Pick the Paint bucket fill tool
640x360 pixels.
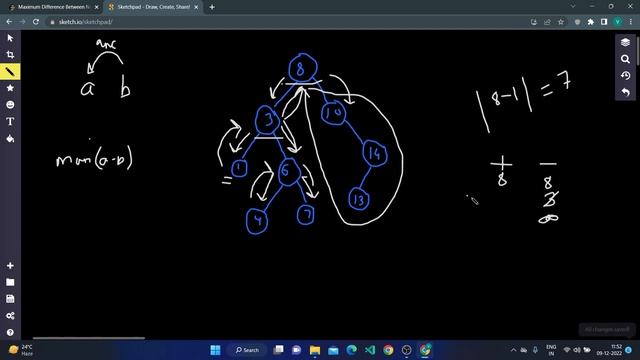[10, 139]
